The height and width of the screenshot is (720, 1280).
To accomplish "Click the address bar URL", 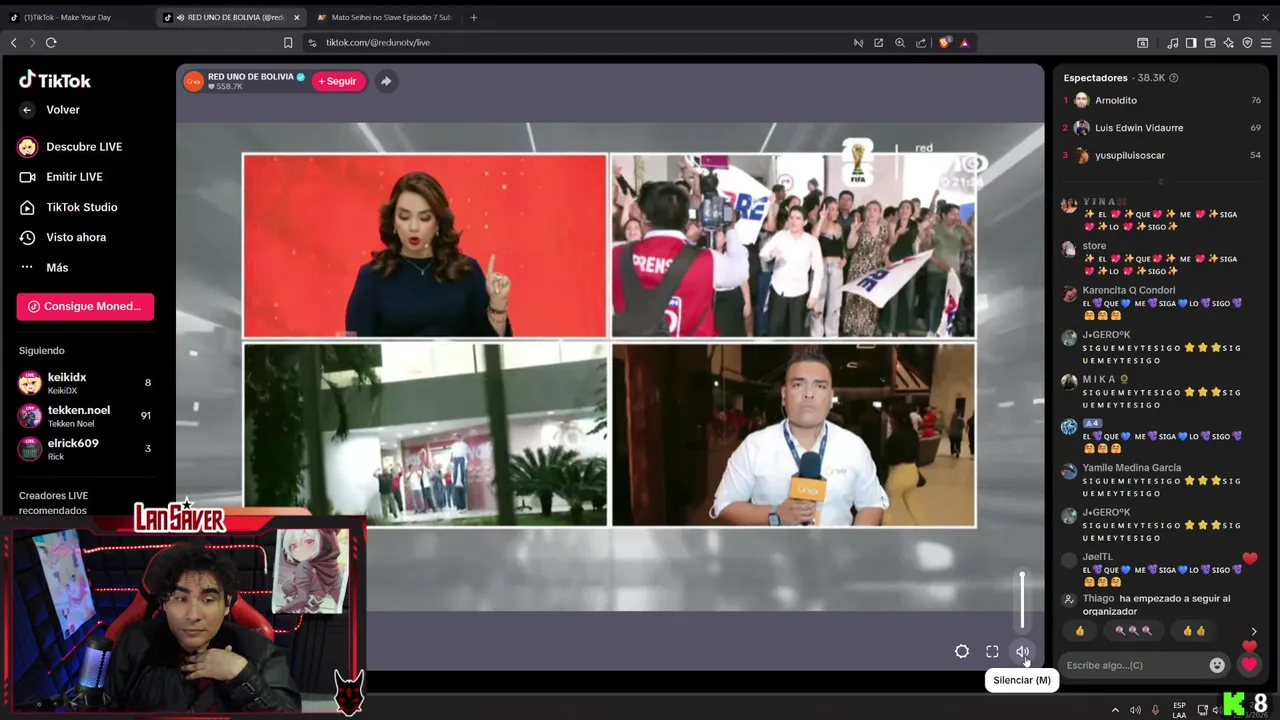I will (x=378, y=43).
